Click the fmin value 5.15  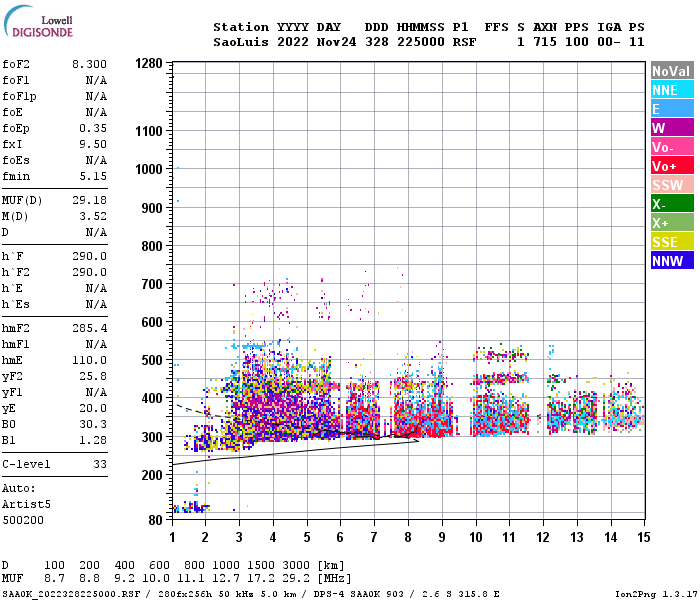pos(93,176)
